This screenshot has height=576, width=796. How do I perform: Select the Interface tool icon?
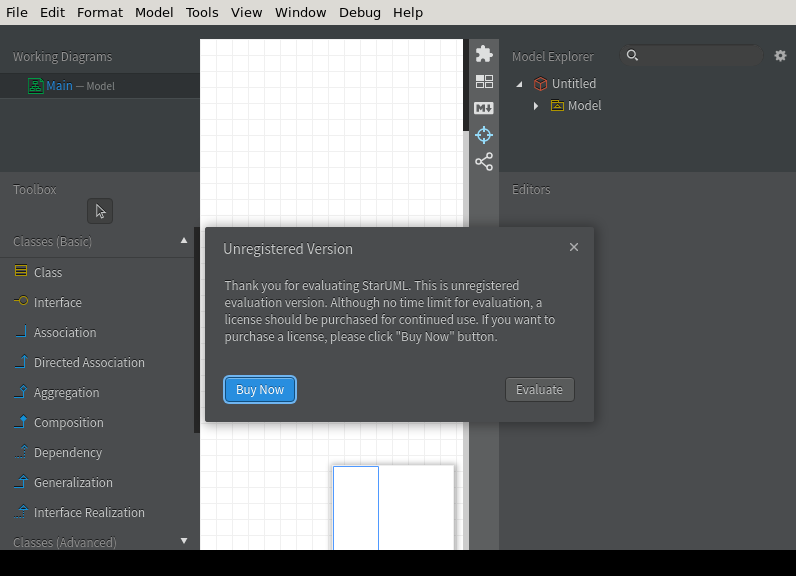click(21, 301)
